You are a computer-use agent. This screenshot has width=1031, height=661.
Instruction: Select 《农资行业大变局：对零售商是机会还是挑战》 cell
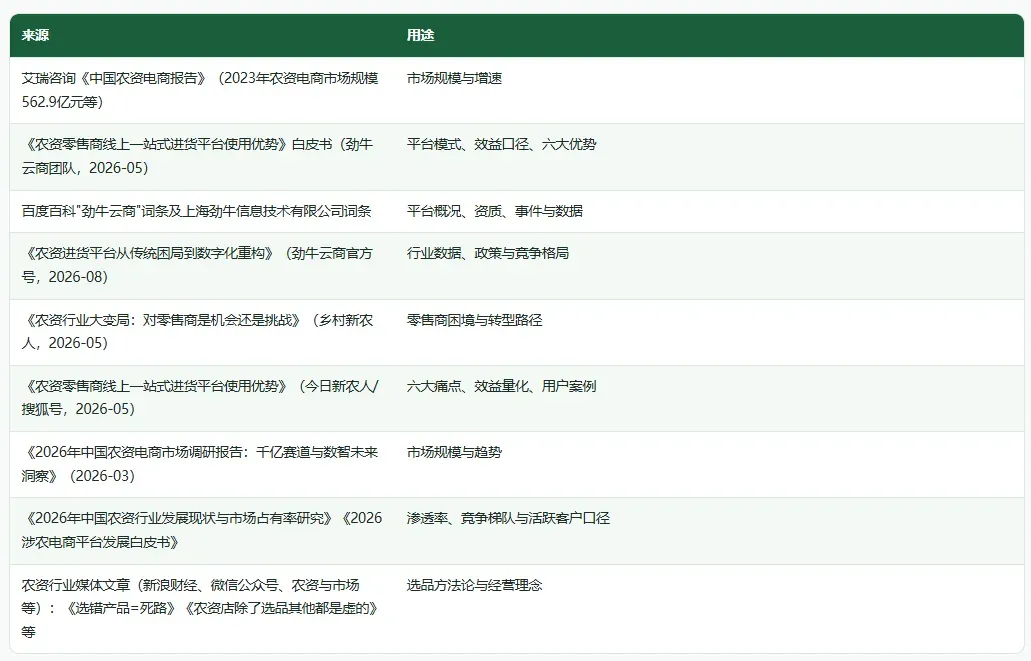click(x=203, y=332)
